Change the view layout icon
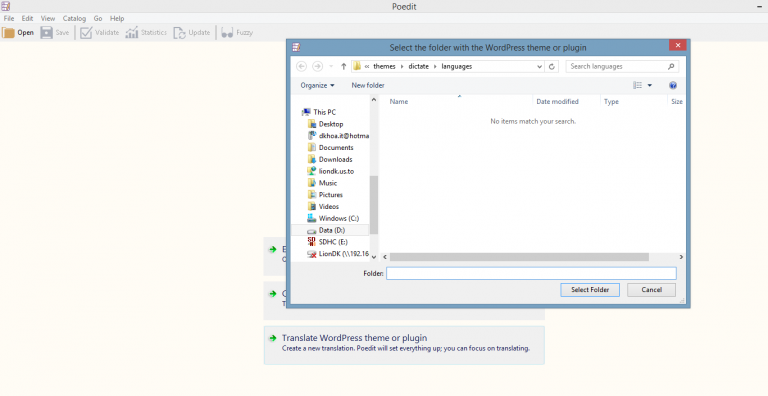 click(x=638, y=85)
